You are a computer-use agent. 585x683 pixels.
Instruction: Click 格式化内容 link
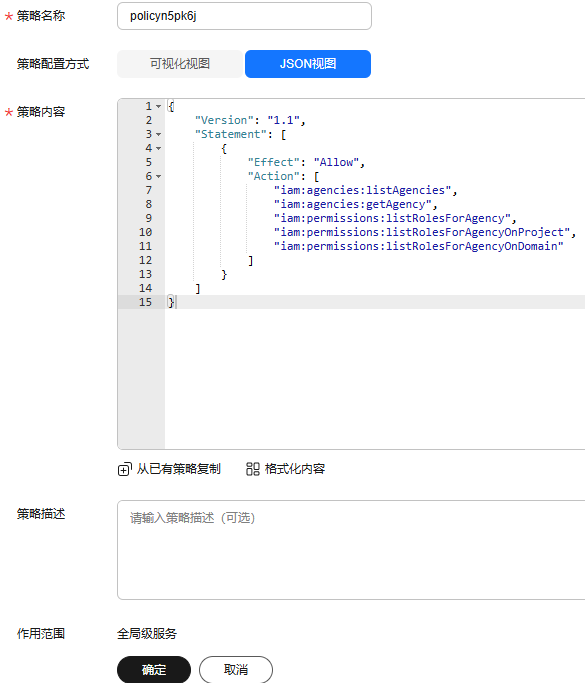coord(295,469)
